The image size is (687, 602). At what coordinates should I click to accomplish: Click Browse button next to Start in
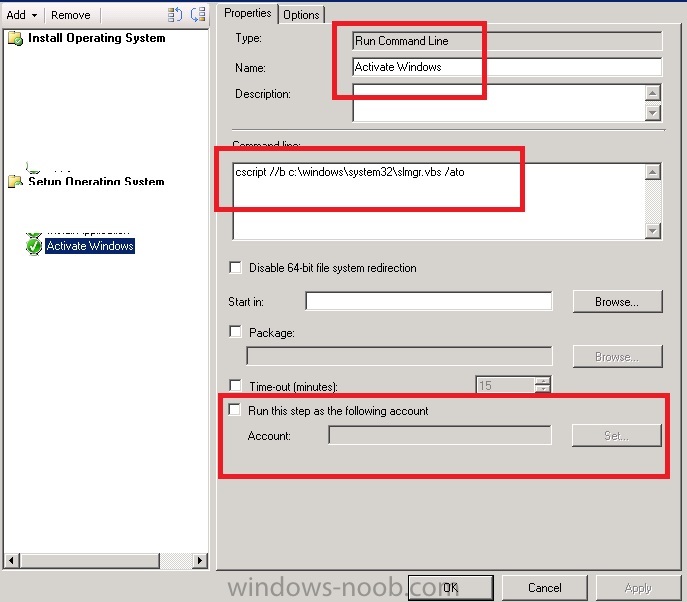(x=617, y=302)
